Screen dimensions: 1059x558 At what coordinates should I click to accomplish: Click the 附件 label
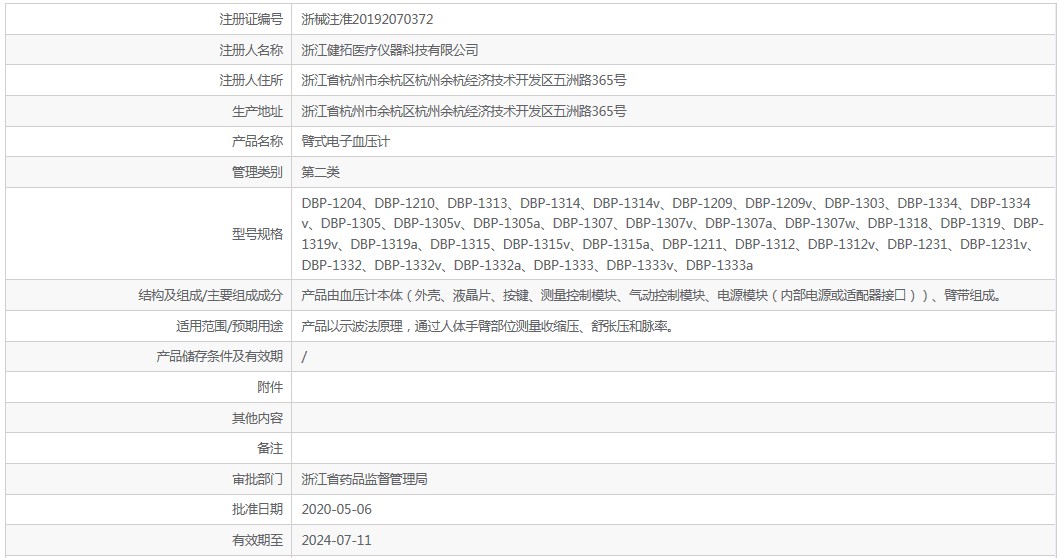pyautogui.click(x=270, y=387)
